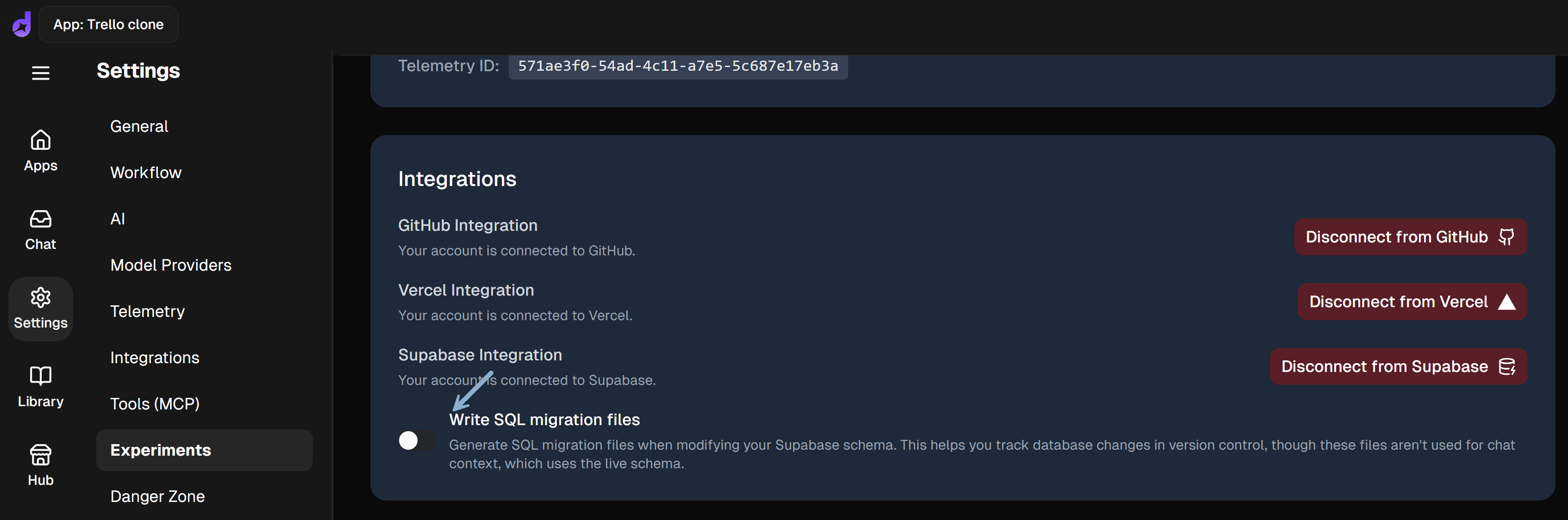Click Disconnect from Supabase button
Image resolution: width=1568 pixels, height=520 pixels.
pos(1398,366)
